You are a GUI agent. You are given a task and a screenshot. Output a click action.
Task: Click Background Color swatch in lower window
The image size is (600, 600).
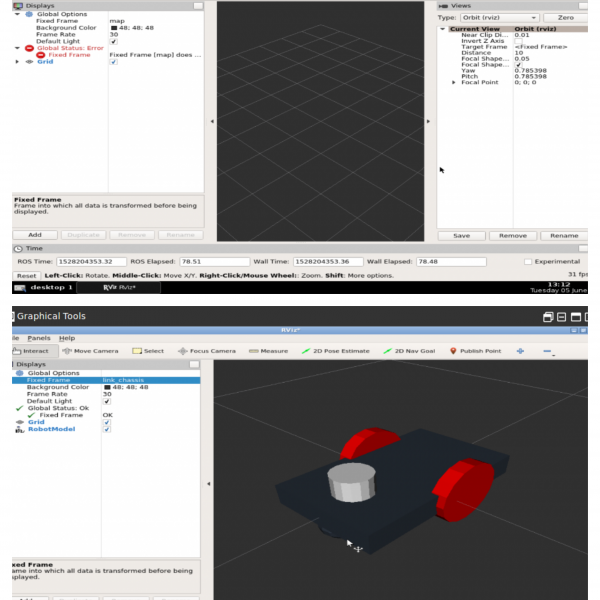[x=107, y=388]
